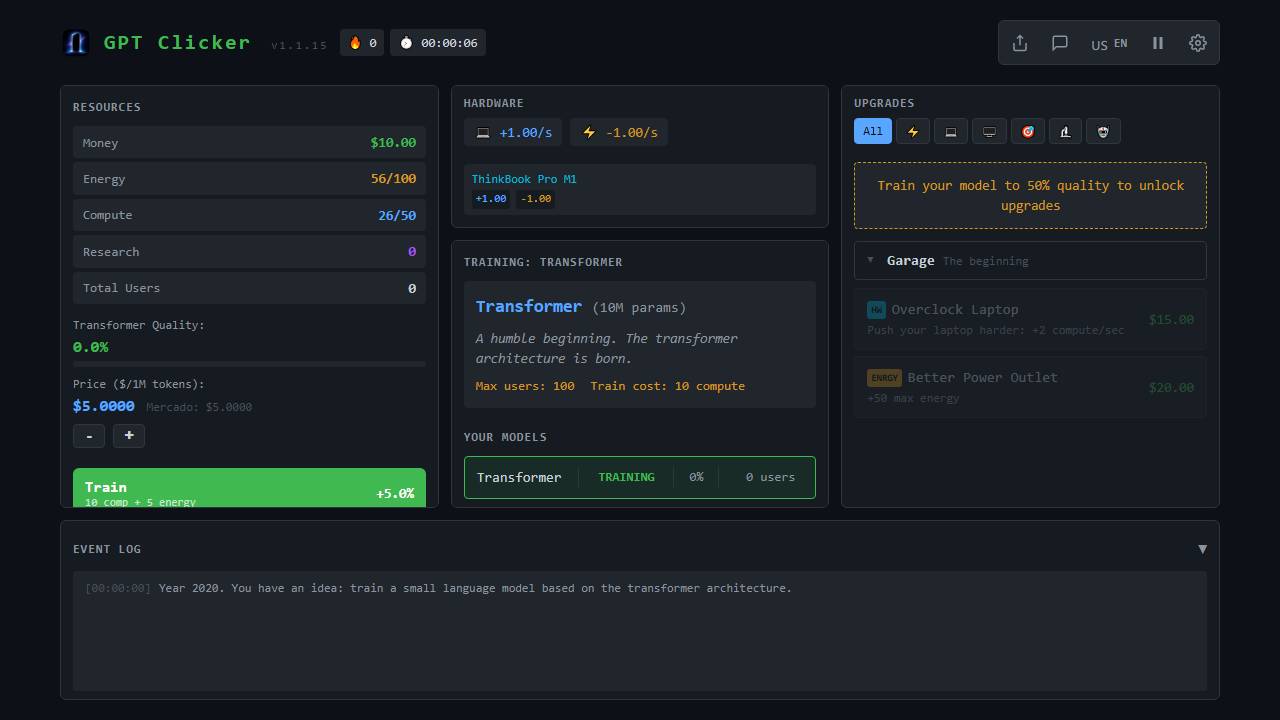This screenshot has width=1280, height=720.
Task: Click the Train button
Action: [x=249, y=488]
